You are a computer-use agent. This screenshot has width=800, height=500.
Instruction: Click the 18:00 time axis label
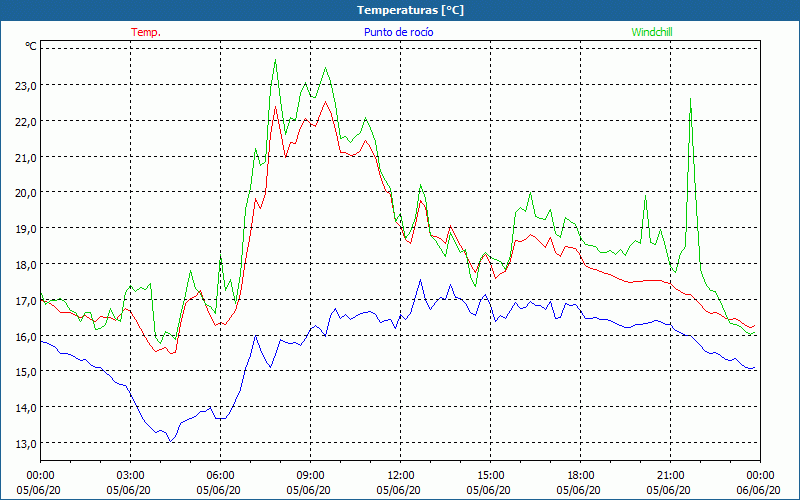[x=581, y=476]
